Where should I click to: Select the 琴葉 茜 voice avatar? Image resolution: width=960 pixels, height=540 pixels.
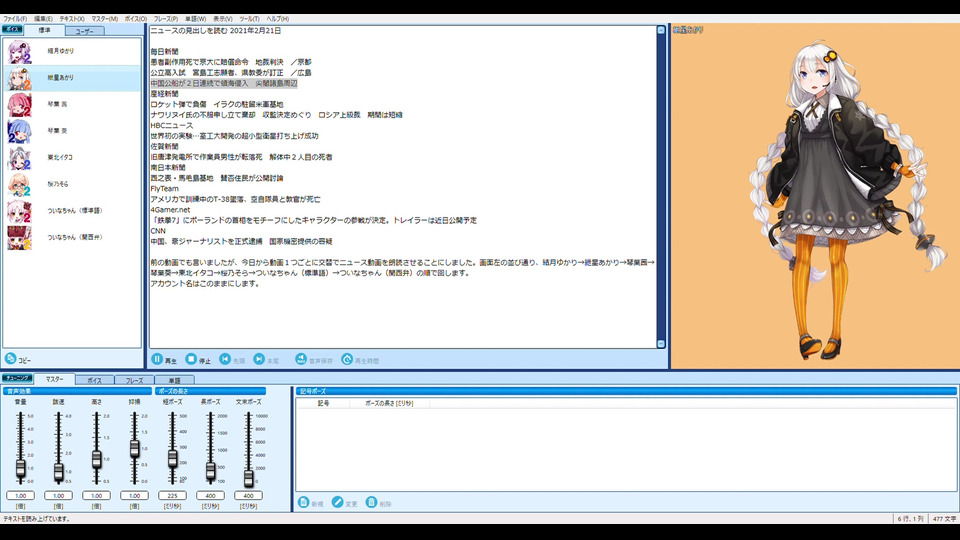[x=20, y=104]
